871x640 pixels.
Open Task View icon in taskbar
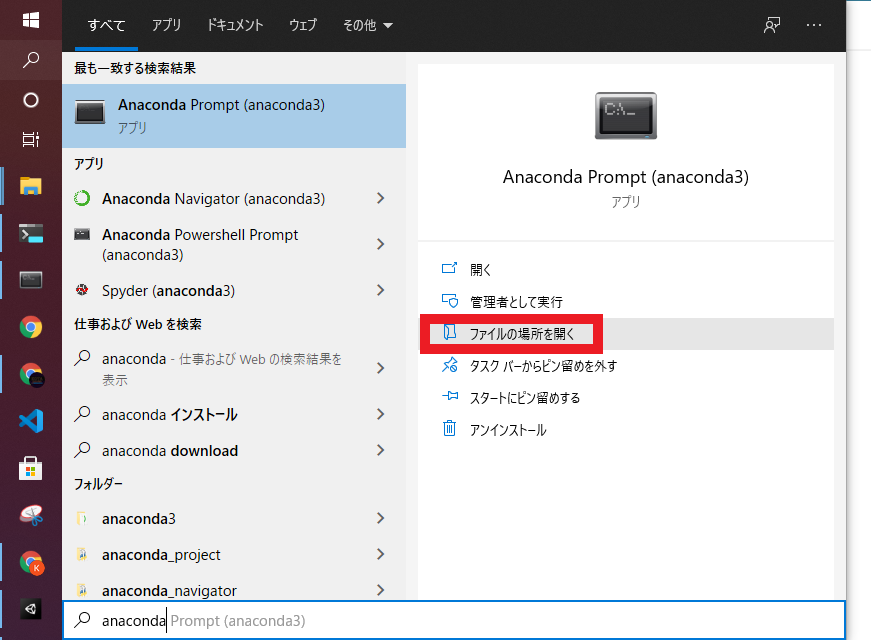(31, 139)
